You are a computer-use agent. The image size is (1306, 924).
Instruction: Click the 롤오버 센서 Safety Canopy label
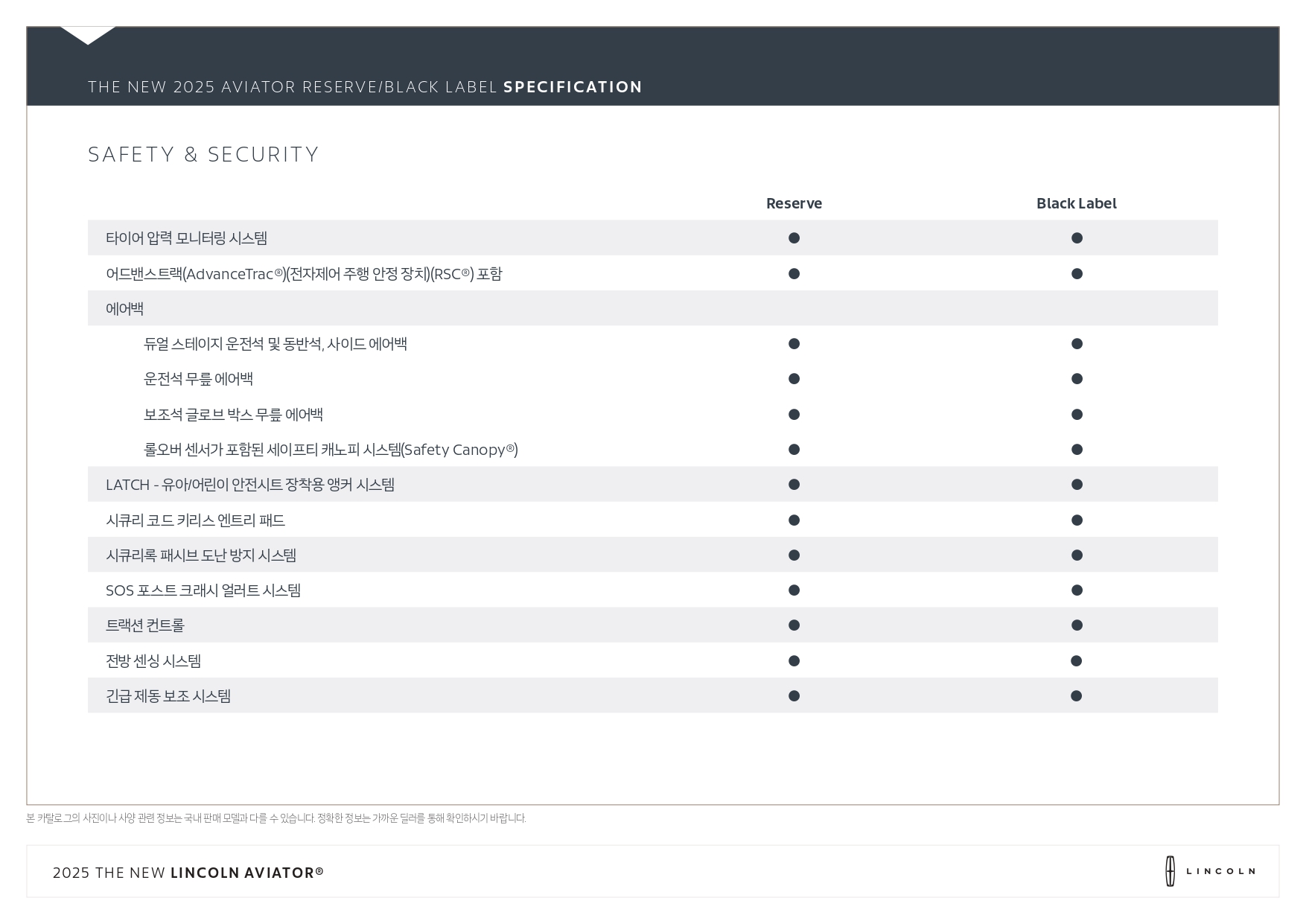tap(331, 450)
